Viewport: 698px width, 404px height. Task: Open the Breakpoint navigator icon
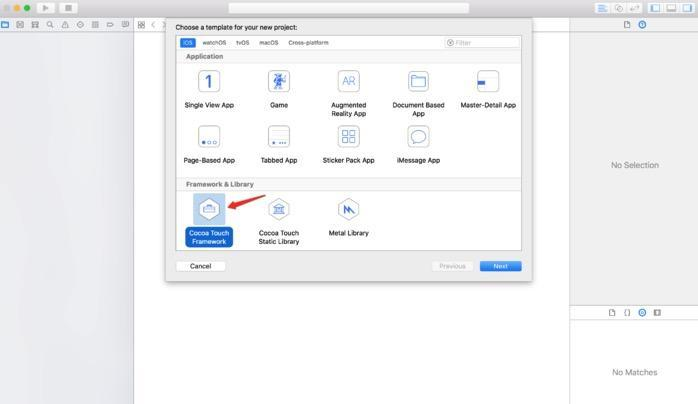pos(110,25)
